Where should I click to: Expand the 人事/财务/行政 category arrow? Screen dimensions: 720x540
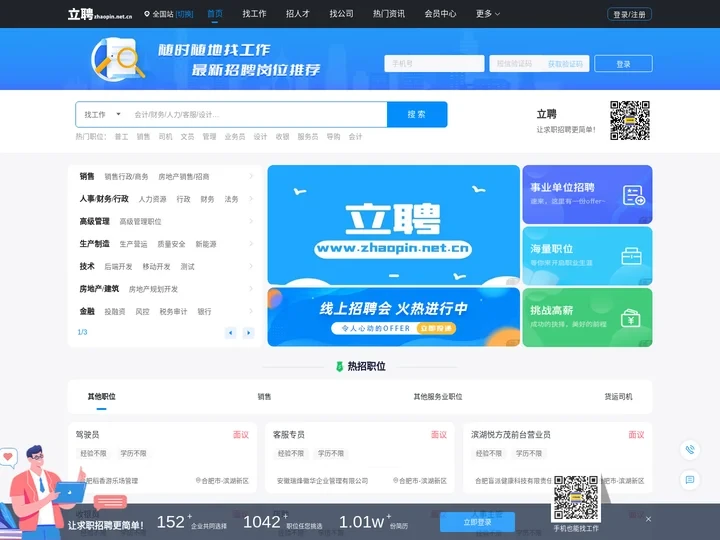251,198
